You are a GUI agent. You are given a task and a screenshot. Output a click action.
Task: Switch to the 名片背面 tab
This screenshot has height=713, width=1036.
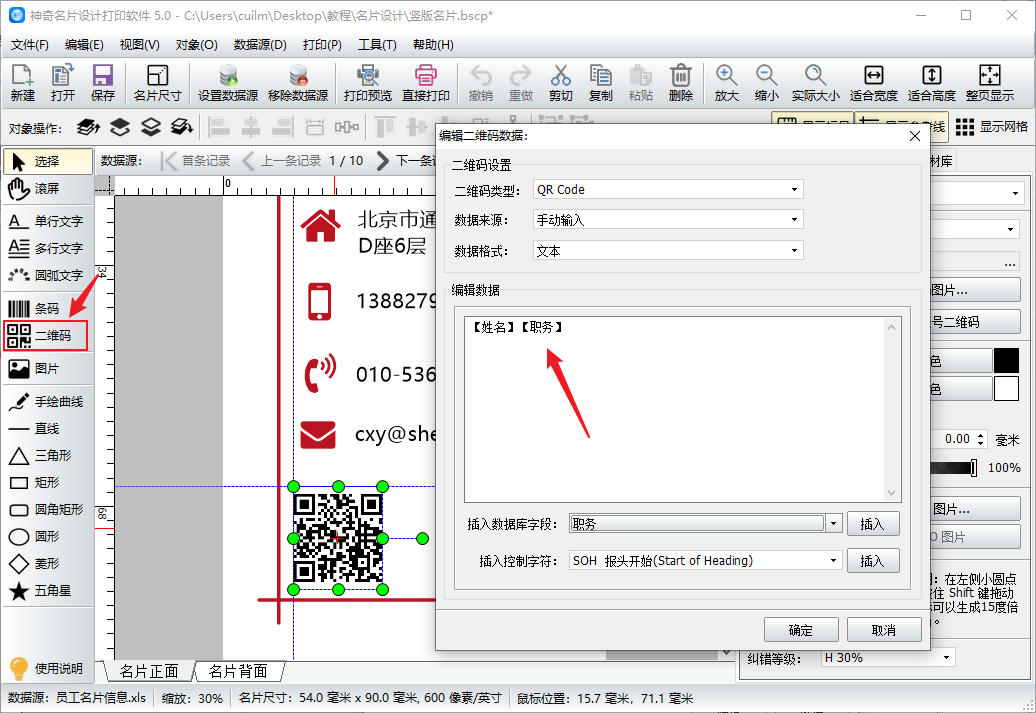pyautogui.click(x=238, y=671)
